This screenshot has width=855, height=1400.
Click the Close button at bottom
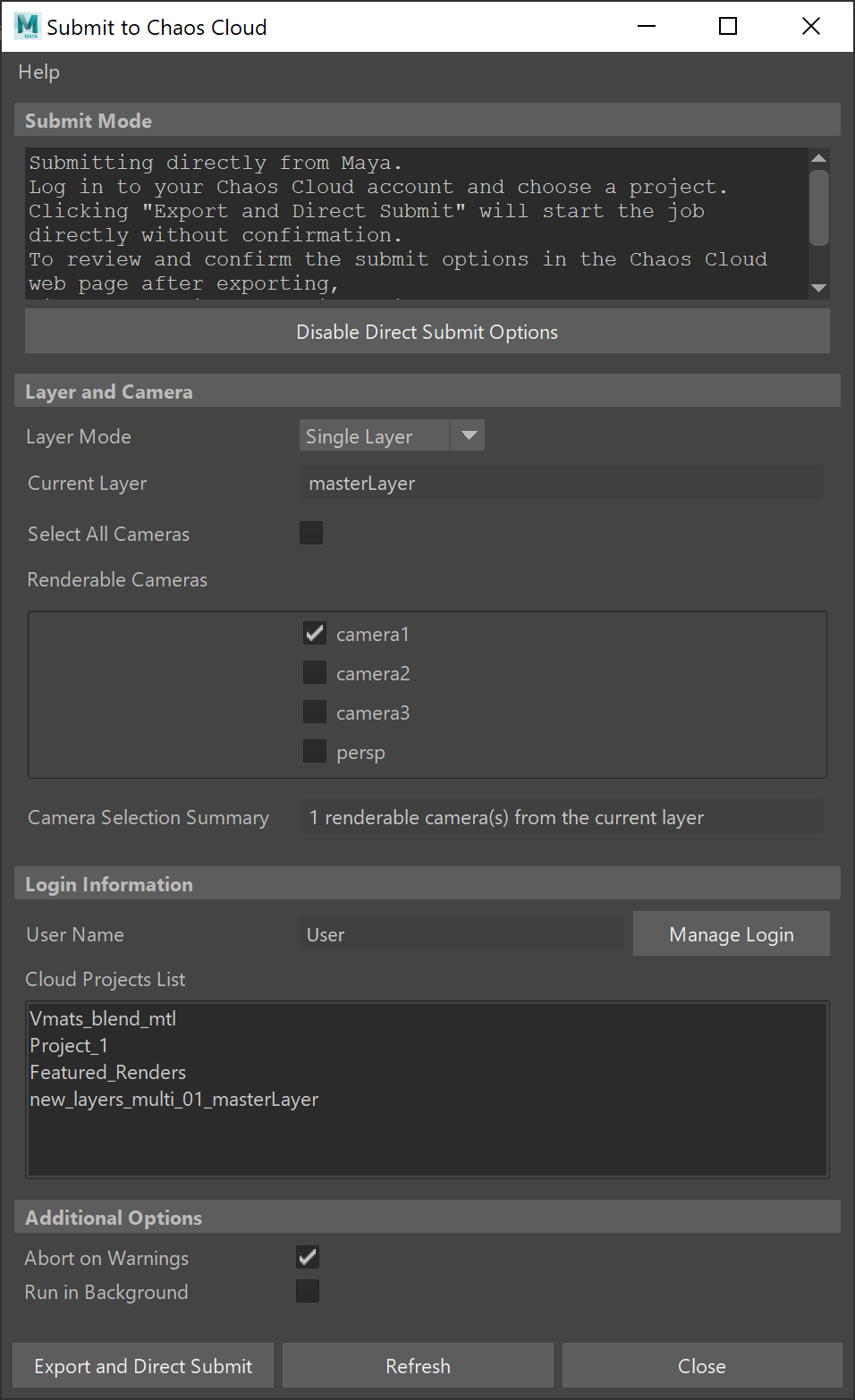pyautogui.click(x=702, y=1366)
